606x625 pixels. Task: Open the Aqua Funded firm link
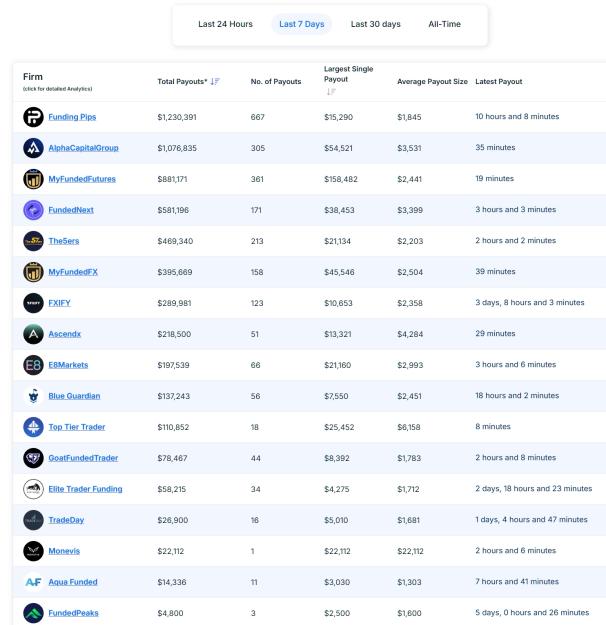pyautogui.click(x=73, y=582)
